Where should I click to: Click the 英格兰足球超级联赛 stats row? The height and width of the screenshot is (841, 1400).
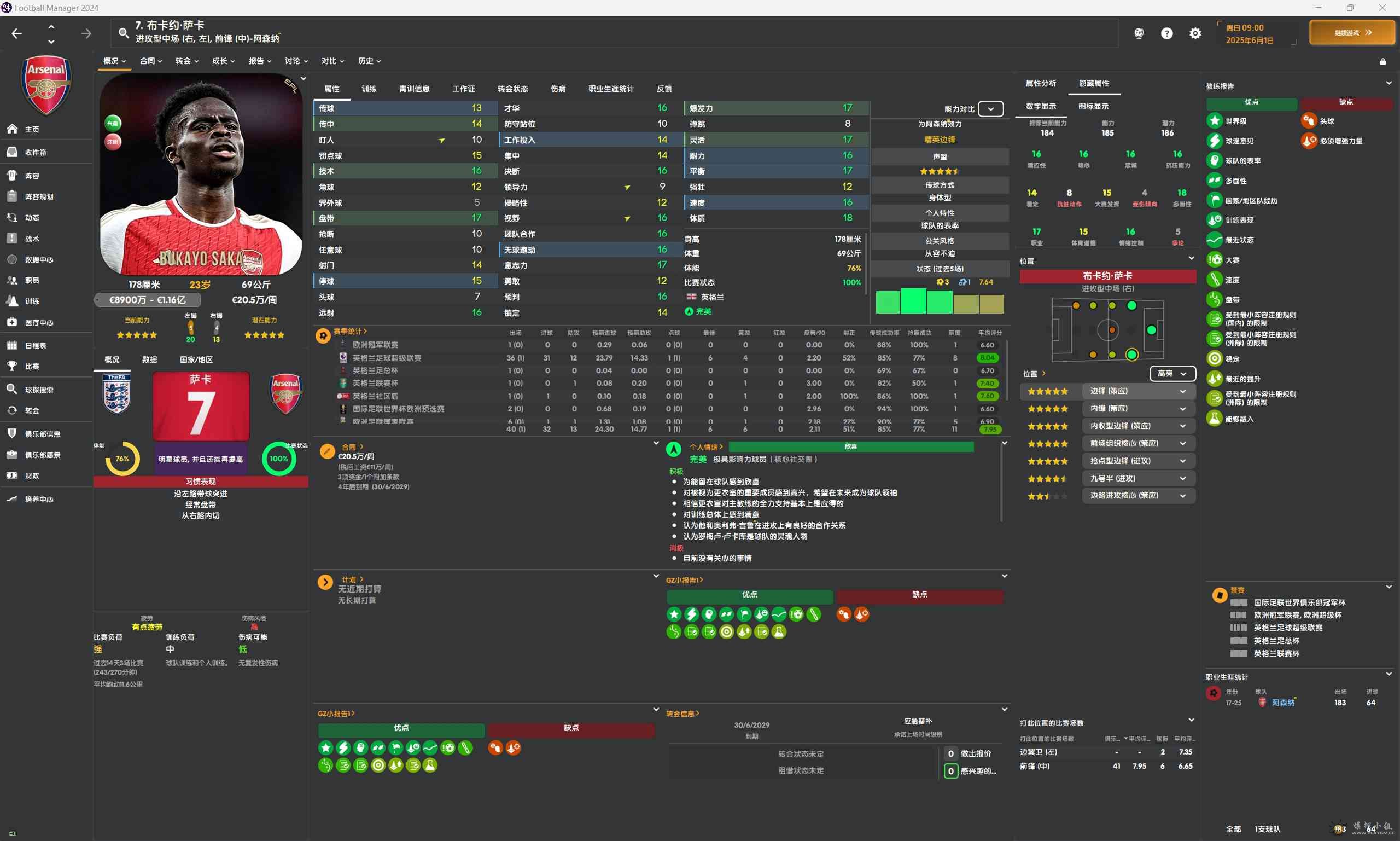point(660,358)
